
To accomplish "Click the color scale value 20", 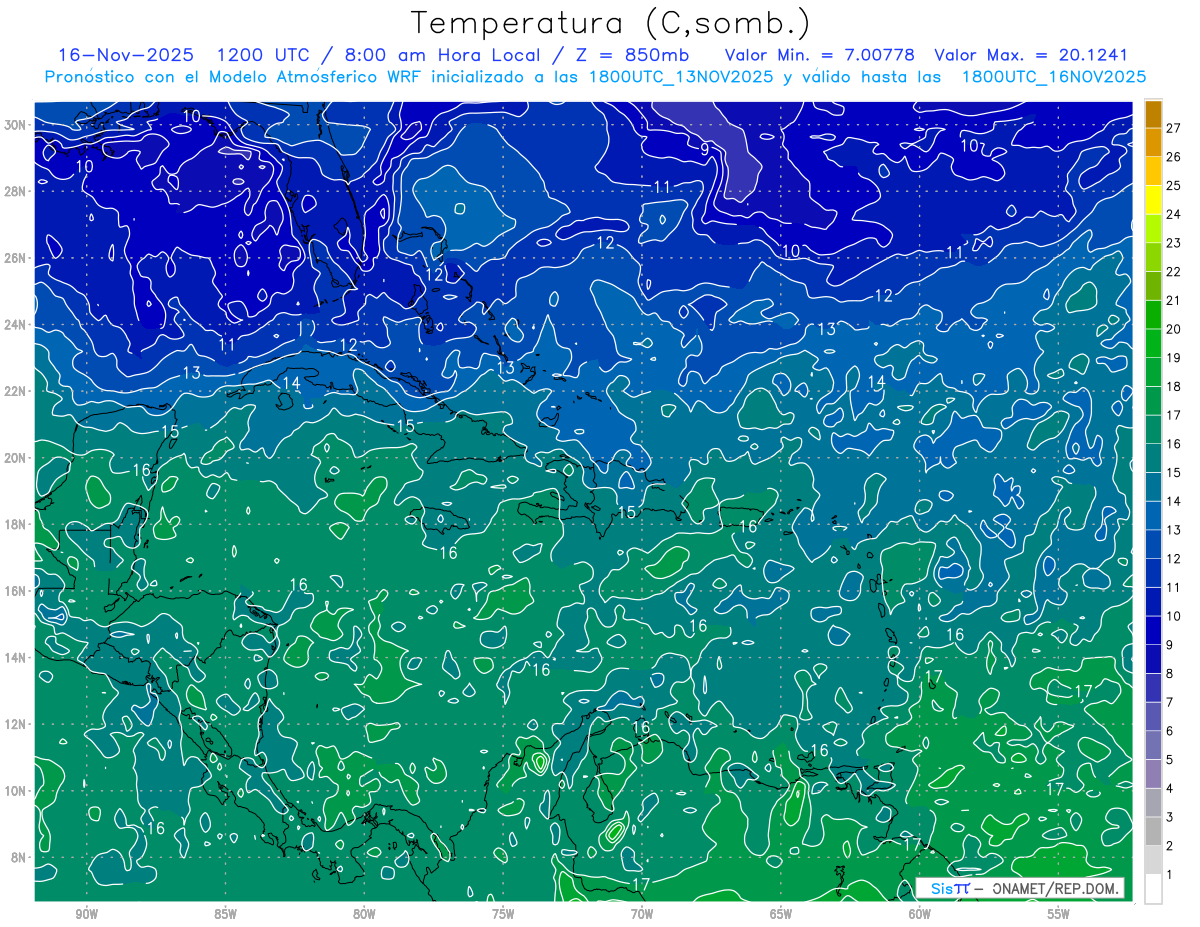I will point(1173,329).
